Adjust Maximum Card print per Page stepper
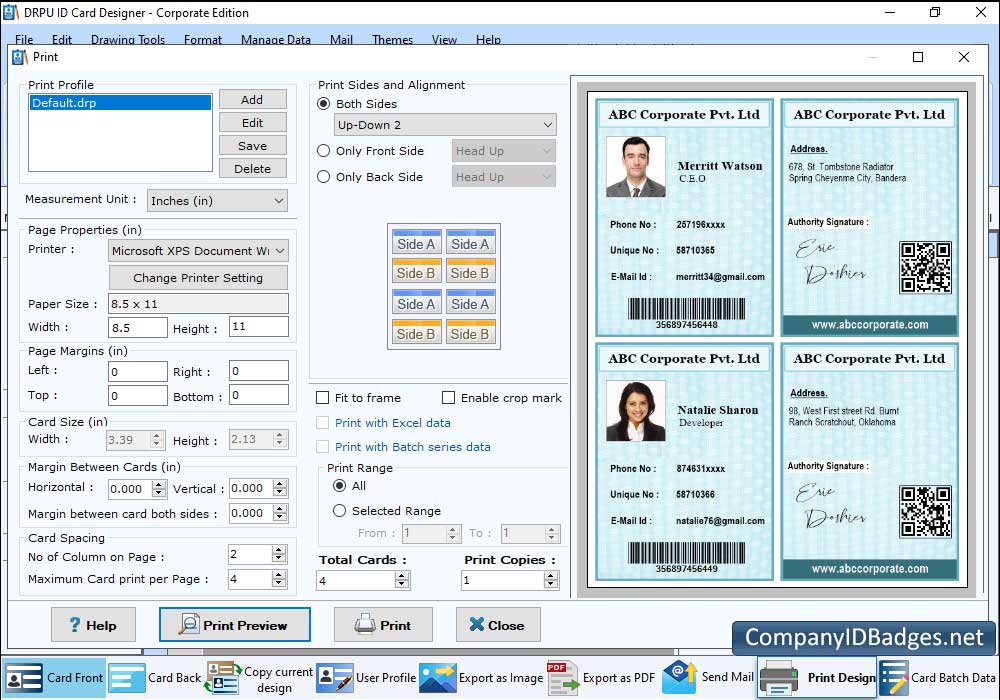 point(279,579)
